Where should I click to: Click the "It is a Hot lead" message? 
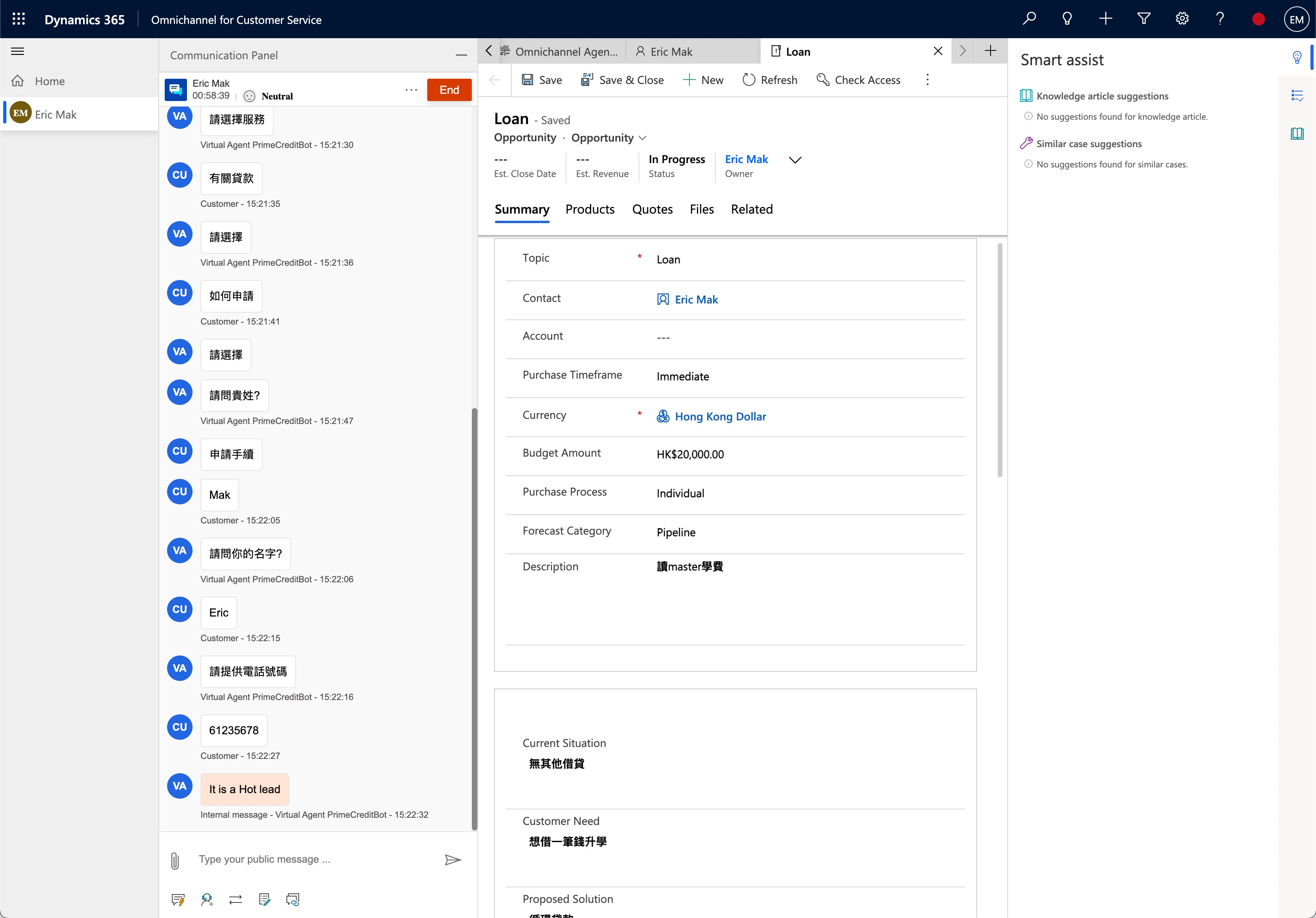point(245,789)
